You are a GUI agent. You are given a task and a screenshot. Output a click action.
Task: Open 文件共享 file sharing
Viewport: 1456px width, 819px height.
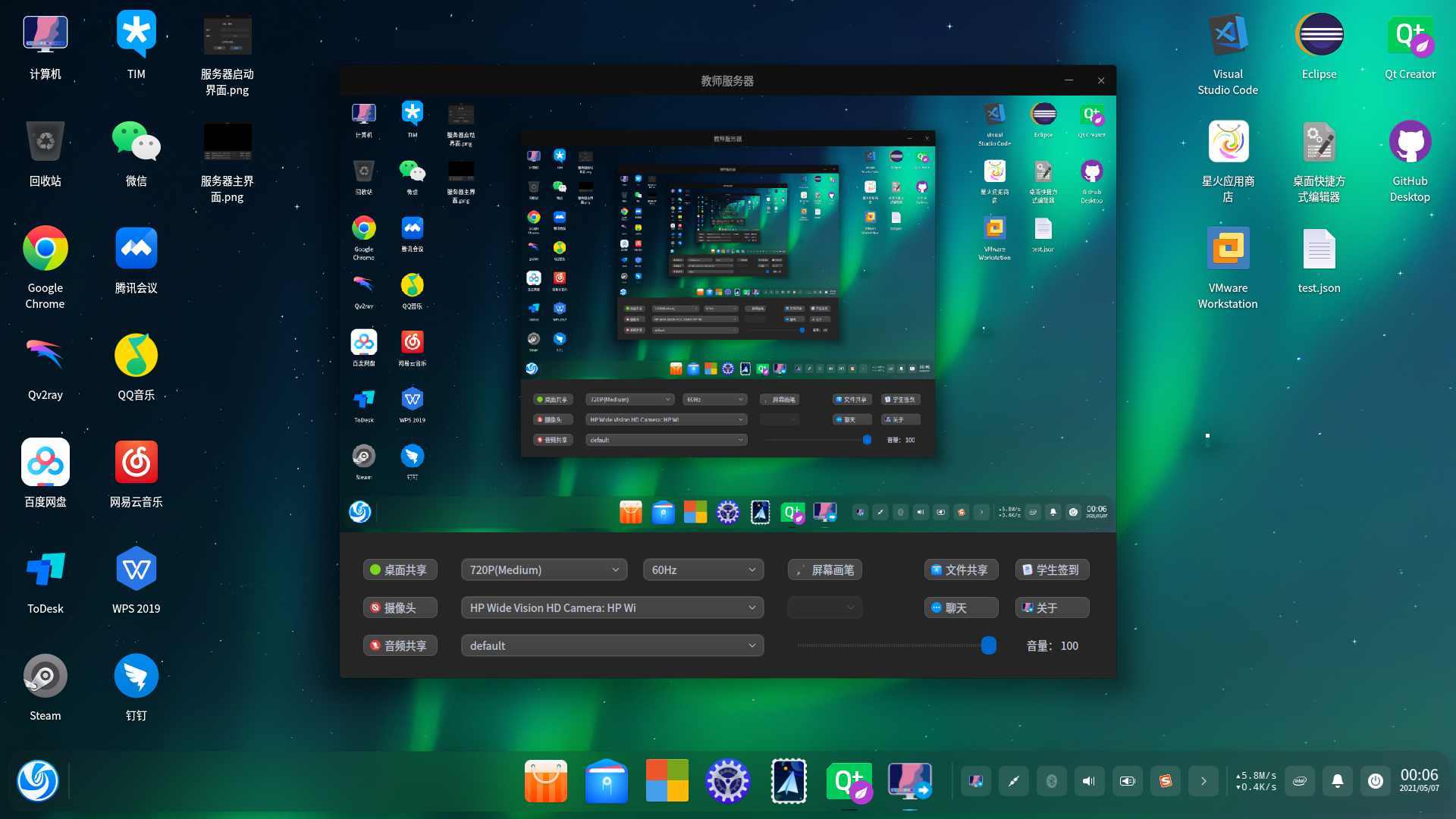pyautogui.click(x=961, y=570)
